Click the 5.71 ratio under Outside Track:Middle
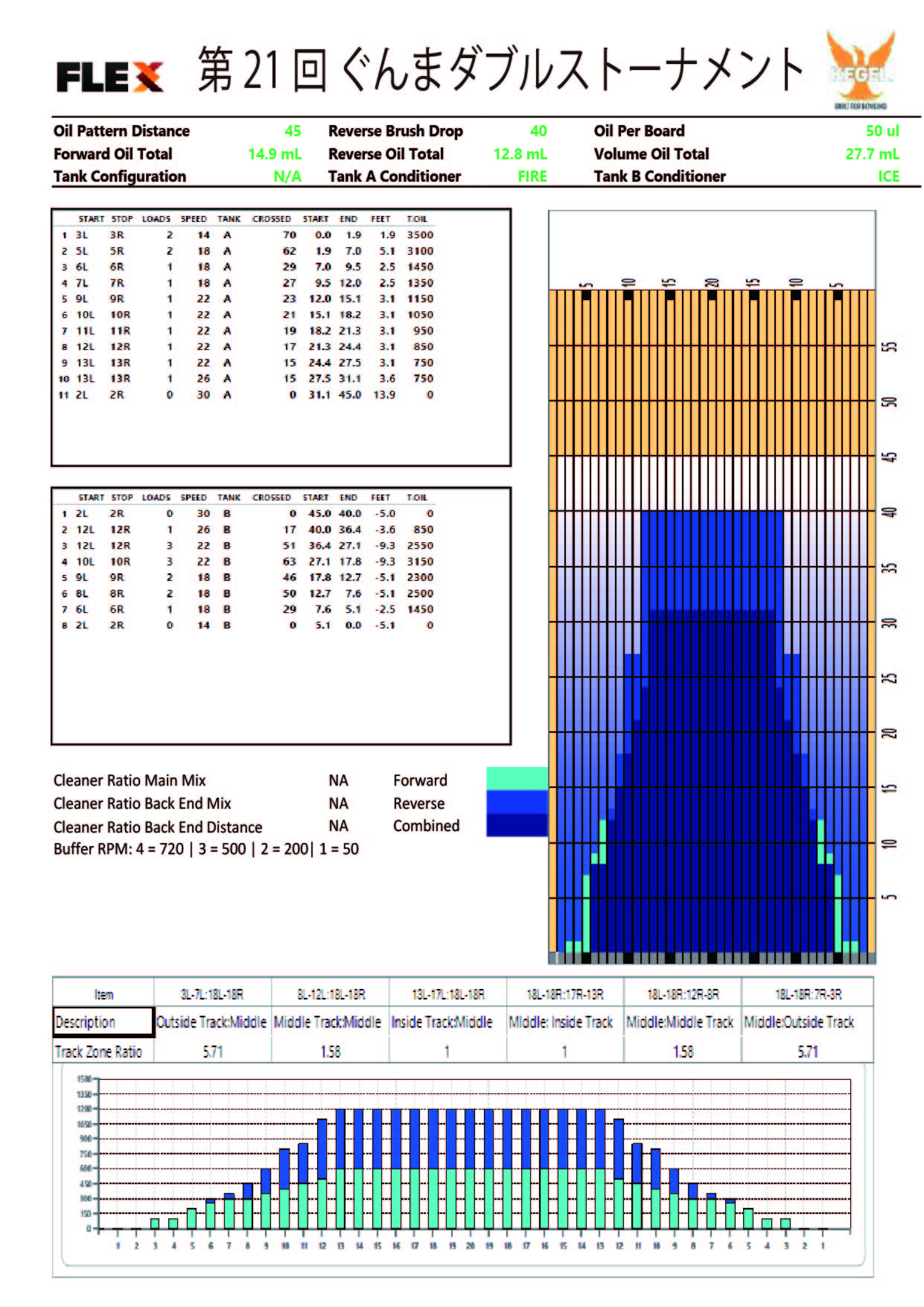The width and height of the screenshot is (924, 1307). coord(213,1052)
